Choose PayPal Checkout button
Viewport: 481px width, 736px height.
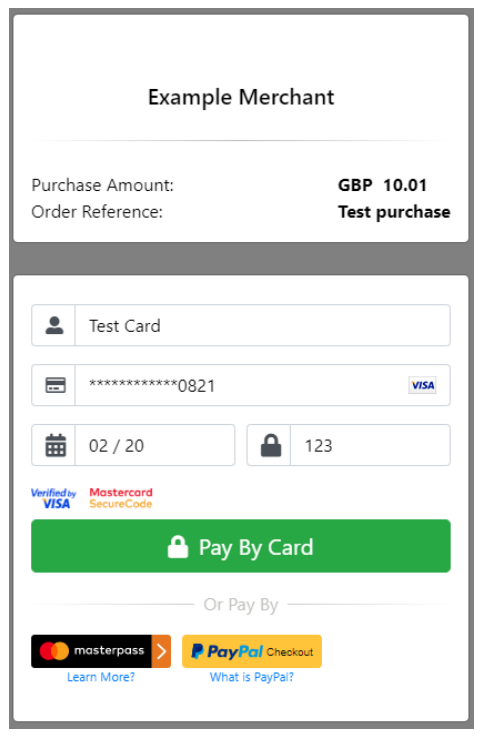pyautogui.click(x=252, y=652)
